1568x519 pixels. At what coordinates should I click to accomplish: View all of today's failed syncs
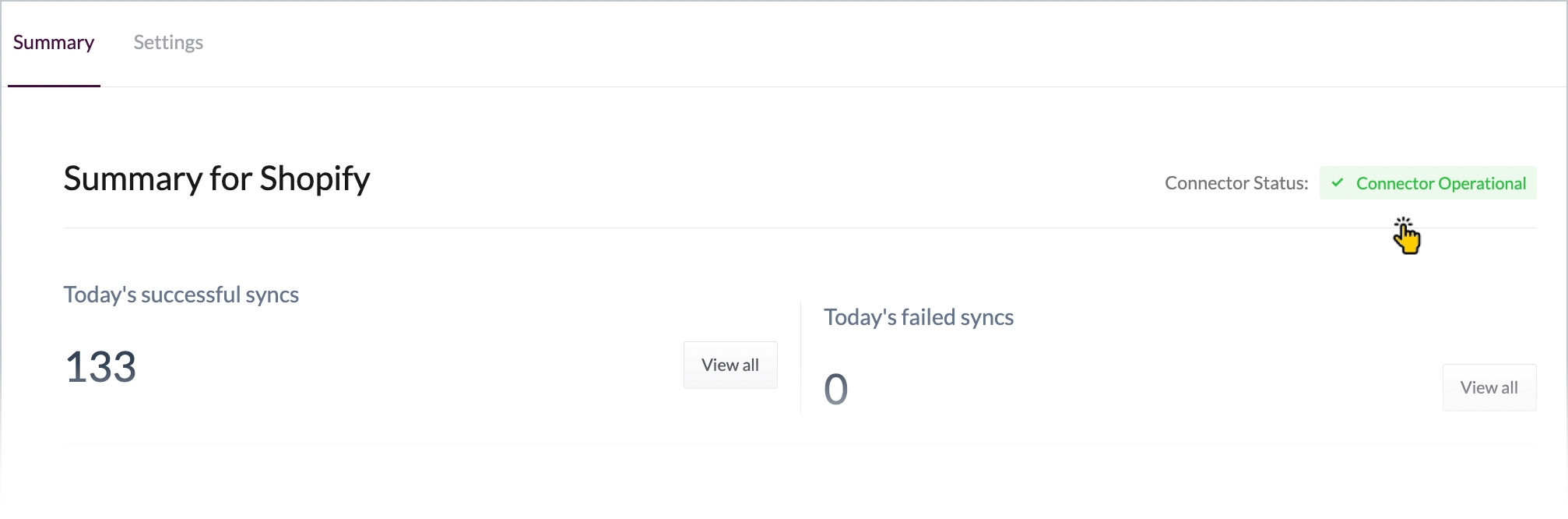pyautogui.click(x=1489, y=387)
